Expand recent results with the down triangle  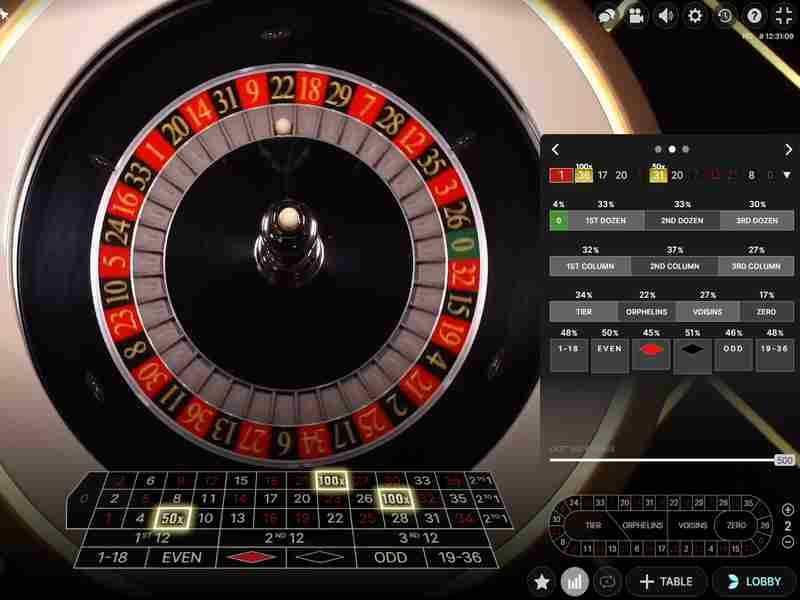[787, 175]
